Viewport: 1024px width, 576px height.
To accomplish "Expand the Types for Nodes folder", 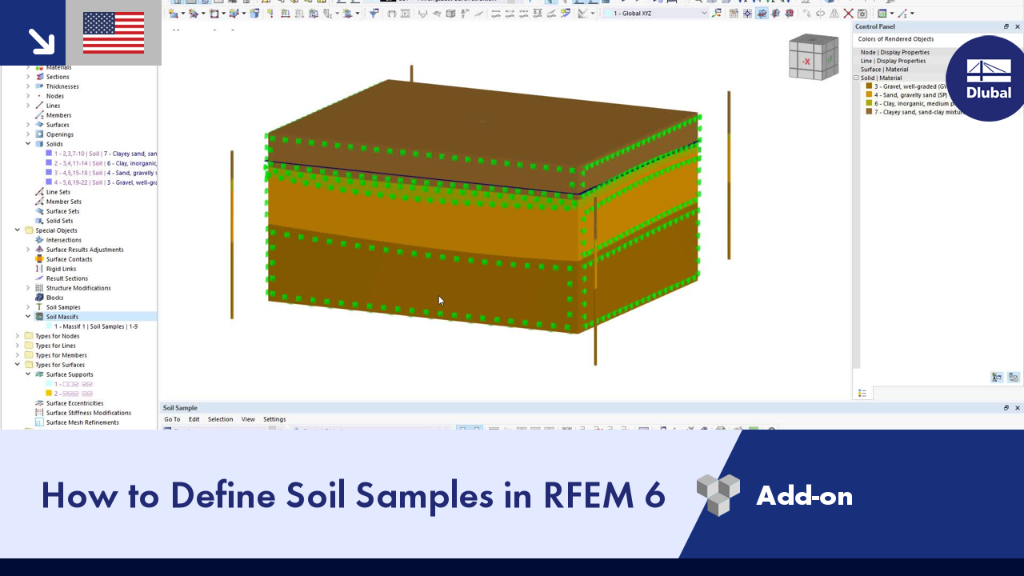I will pos(18,336).
